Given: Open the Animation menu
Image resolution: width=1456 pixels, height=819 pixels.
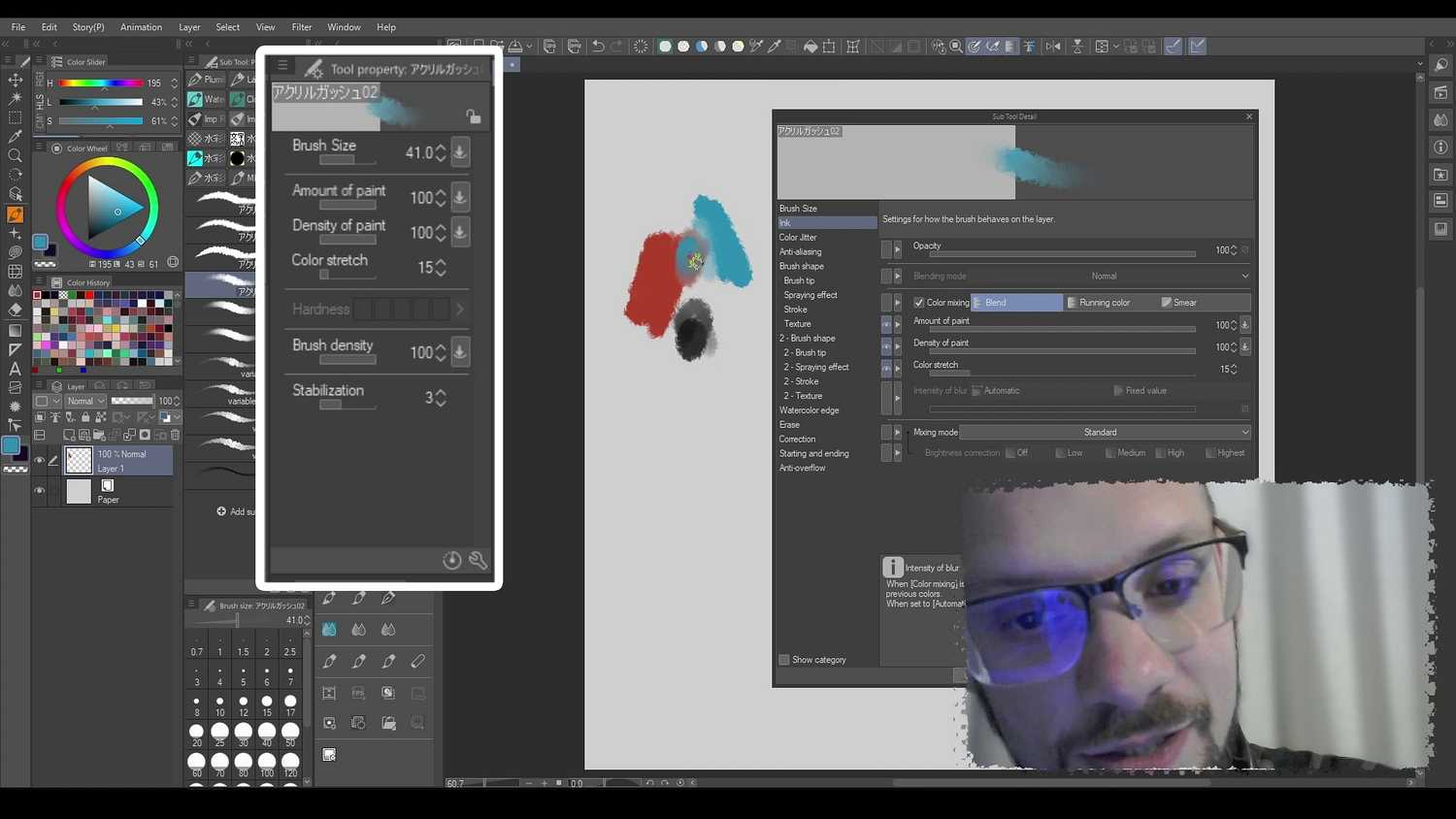Looking at the screenshot, I should coord(141,27).
